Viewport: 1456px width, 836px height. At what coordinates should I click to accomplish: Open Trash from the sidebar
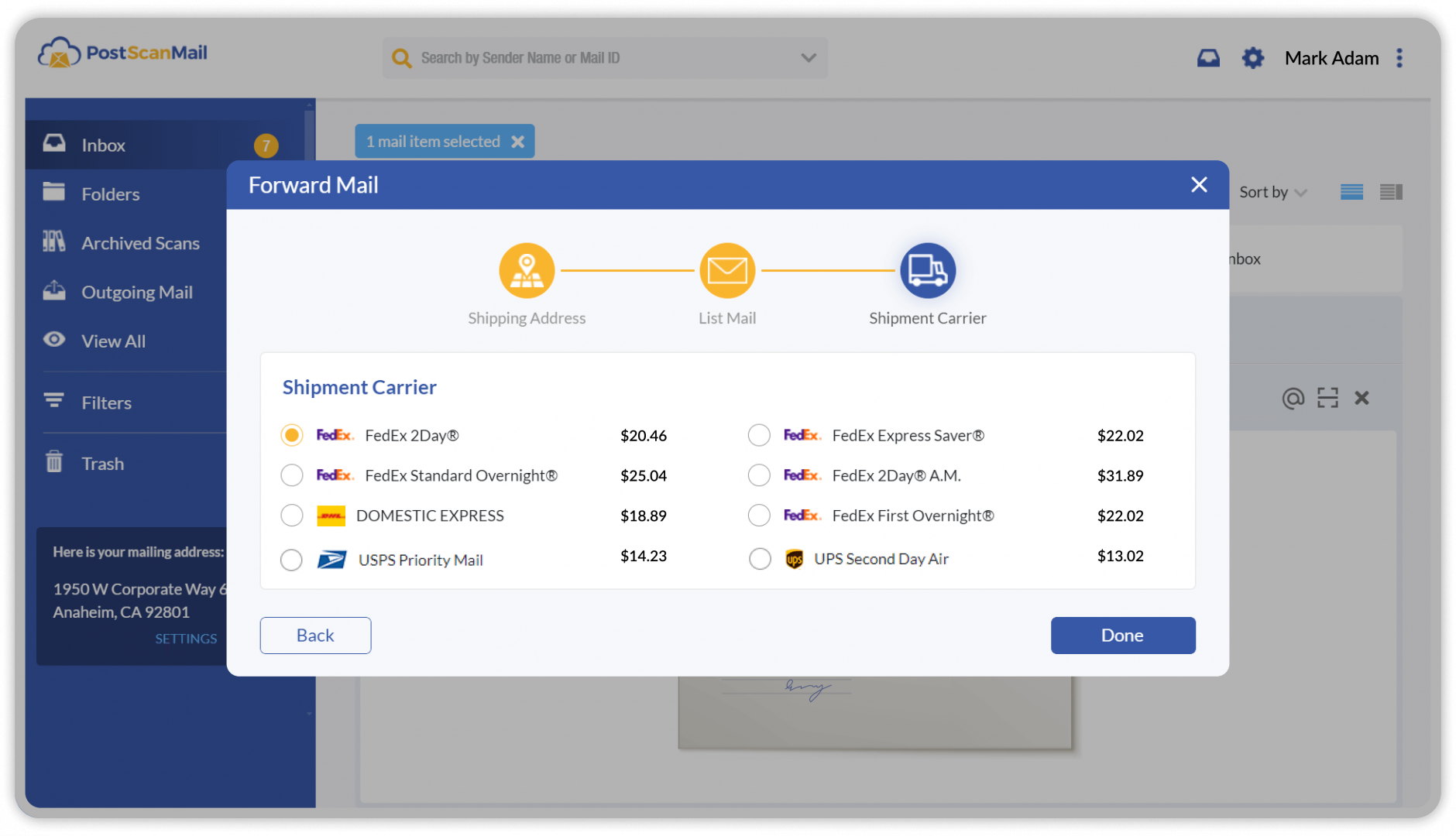pos(101,463)
